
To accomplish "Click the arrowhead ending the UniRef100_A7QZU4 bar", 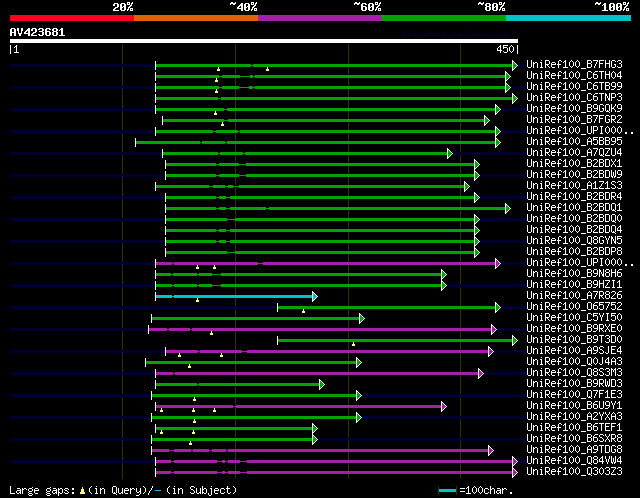I will coord(450,153).
